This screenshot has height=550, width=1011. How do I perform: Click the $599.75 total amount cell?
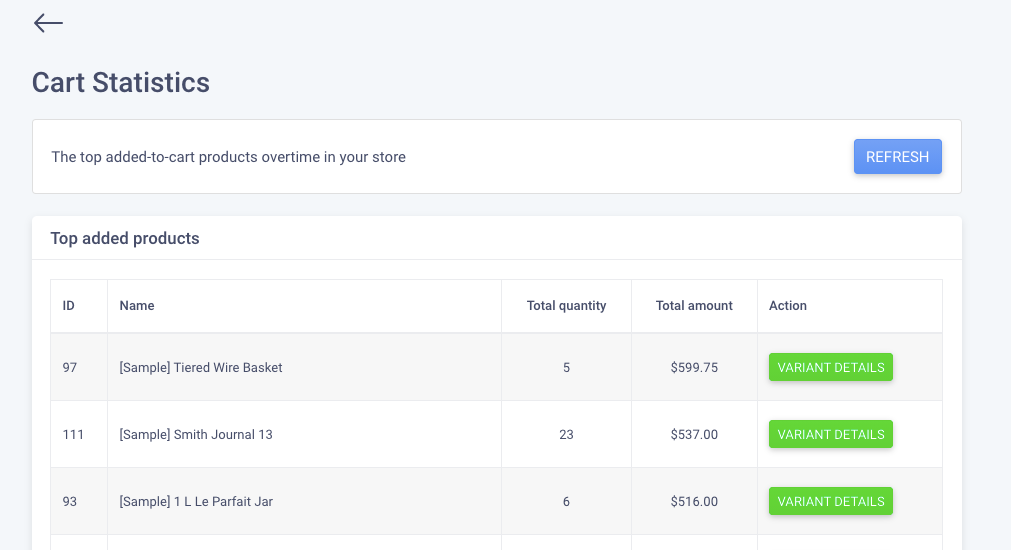point(694,368)
